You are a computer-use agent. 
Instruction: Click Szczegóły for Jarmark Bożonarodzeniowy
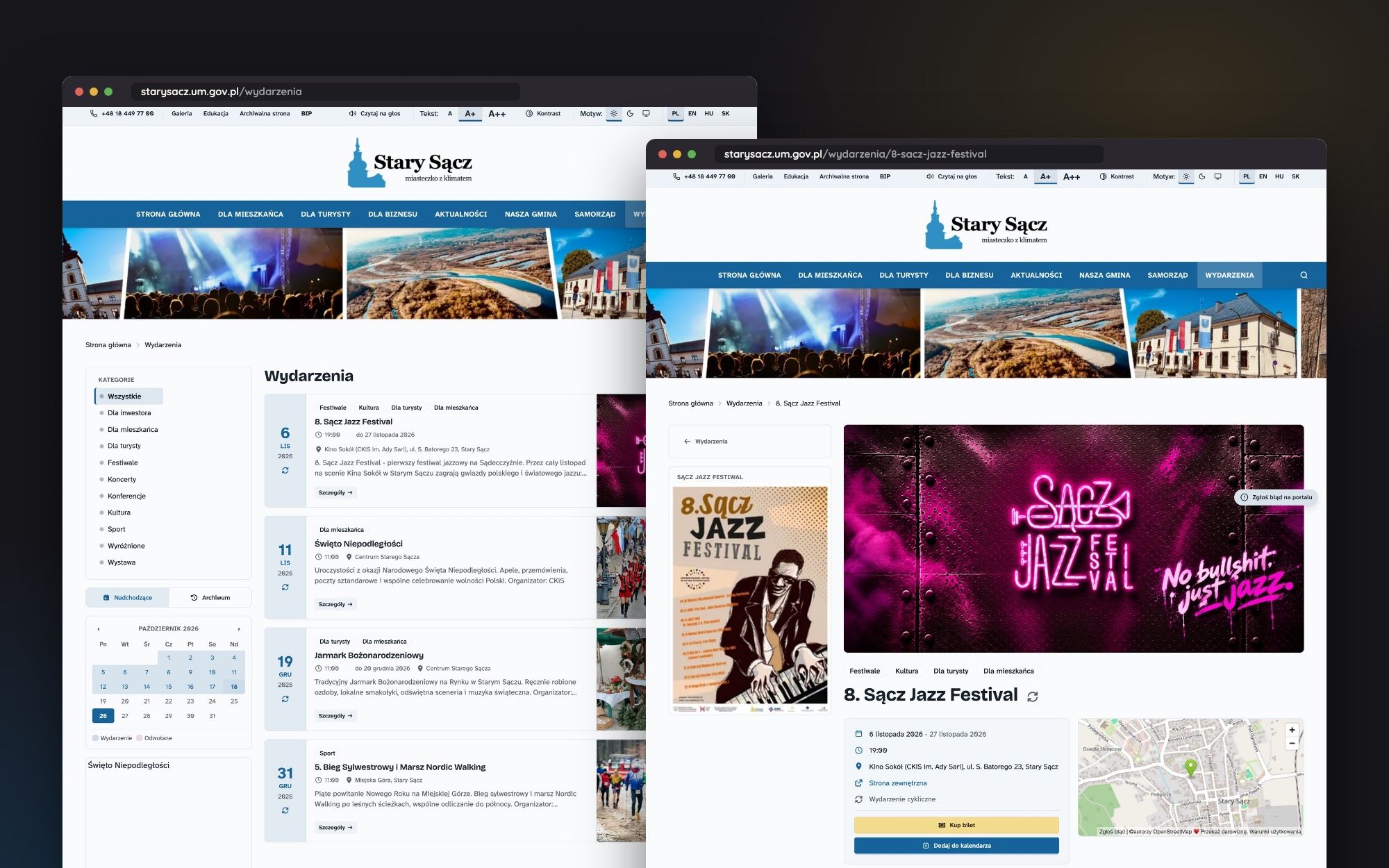[x=335, y=715]
